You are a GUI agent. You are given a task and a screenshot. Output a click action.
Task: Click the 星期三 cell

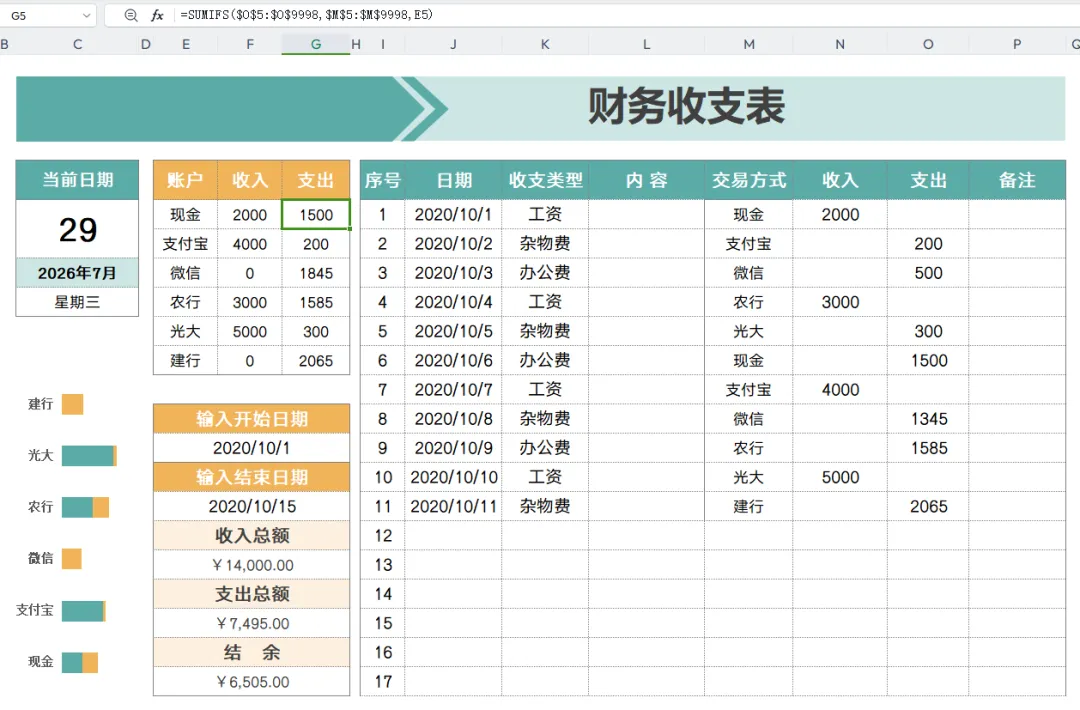coord(77,302)
